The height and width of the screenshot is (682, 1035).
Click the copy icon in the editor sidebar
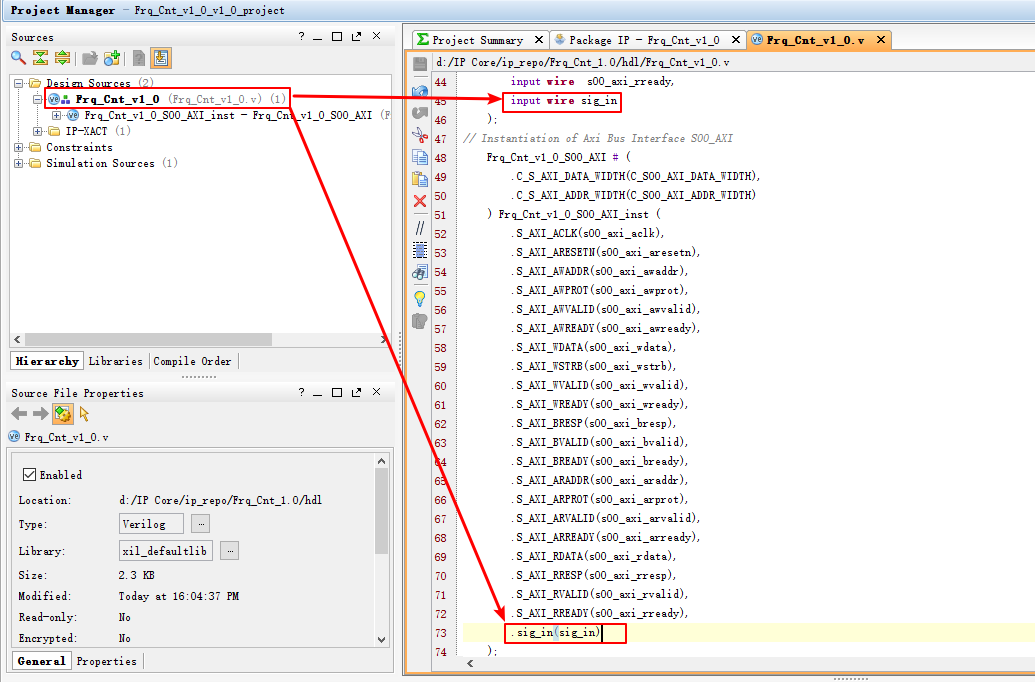(420, 157)
